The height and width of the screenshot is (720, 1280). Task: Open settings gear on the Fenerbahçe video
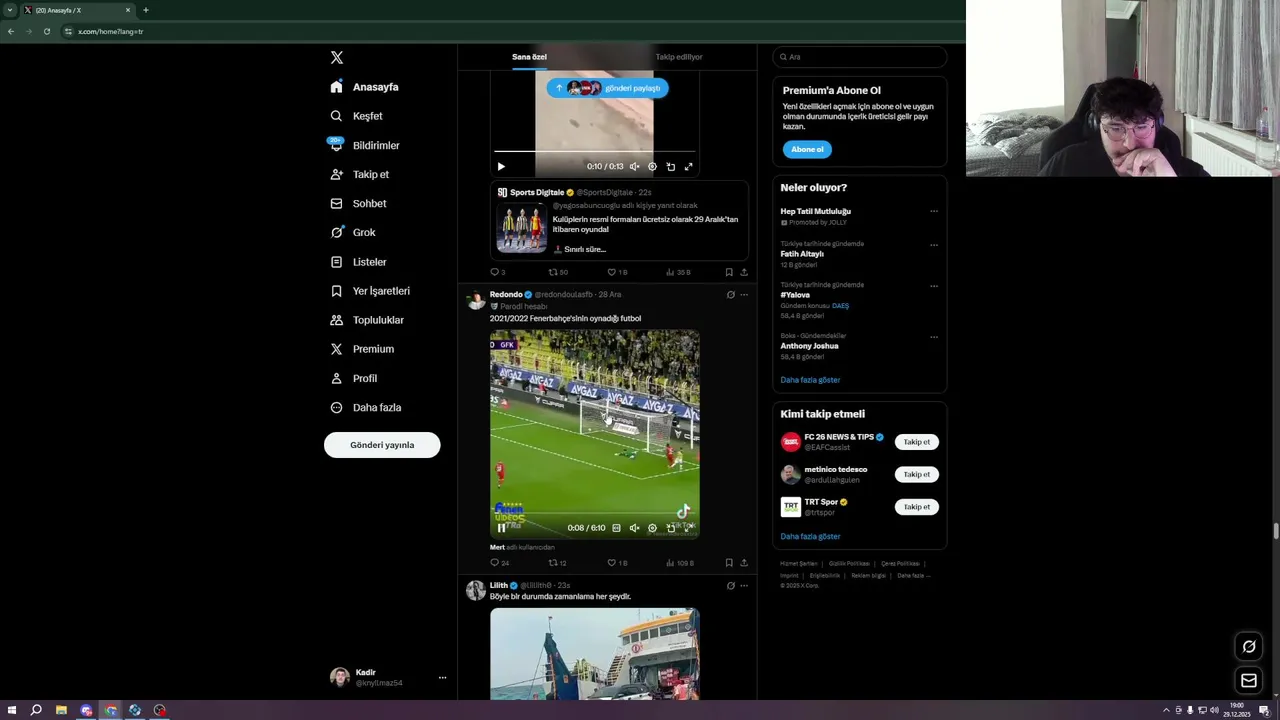(x=652, y=528)
